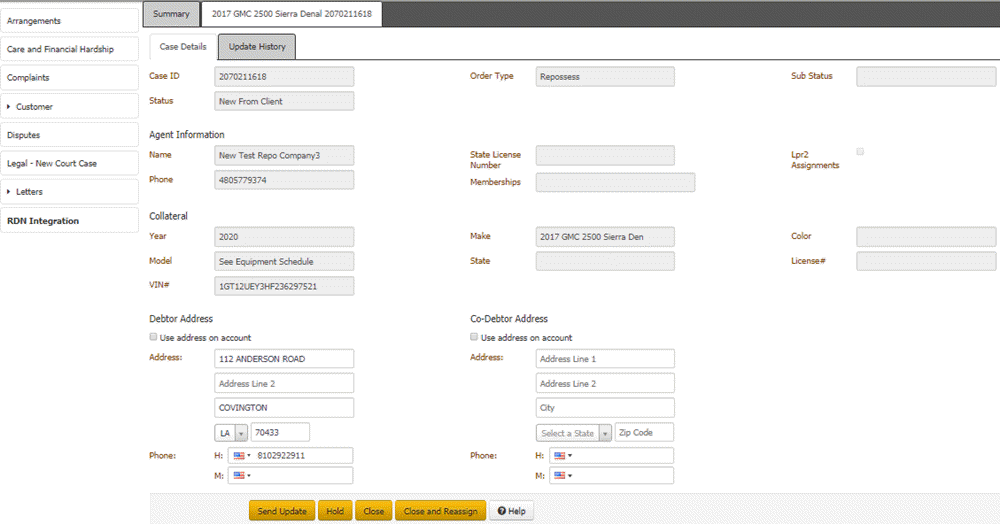The image size is (1000, 524).
Task: Click Agent Name field New Test Repo Company3
Action: pos(284,156)
